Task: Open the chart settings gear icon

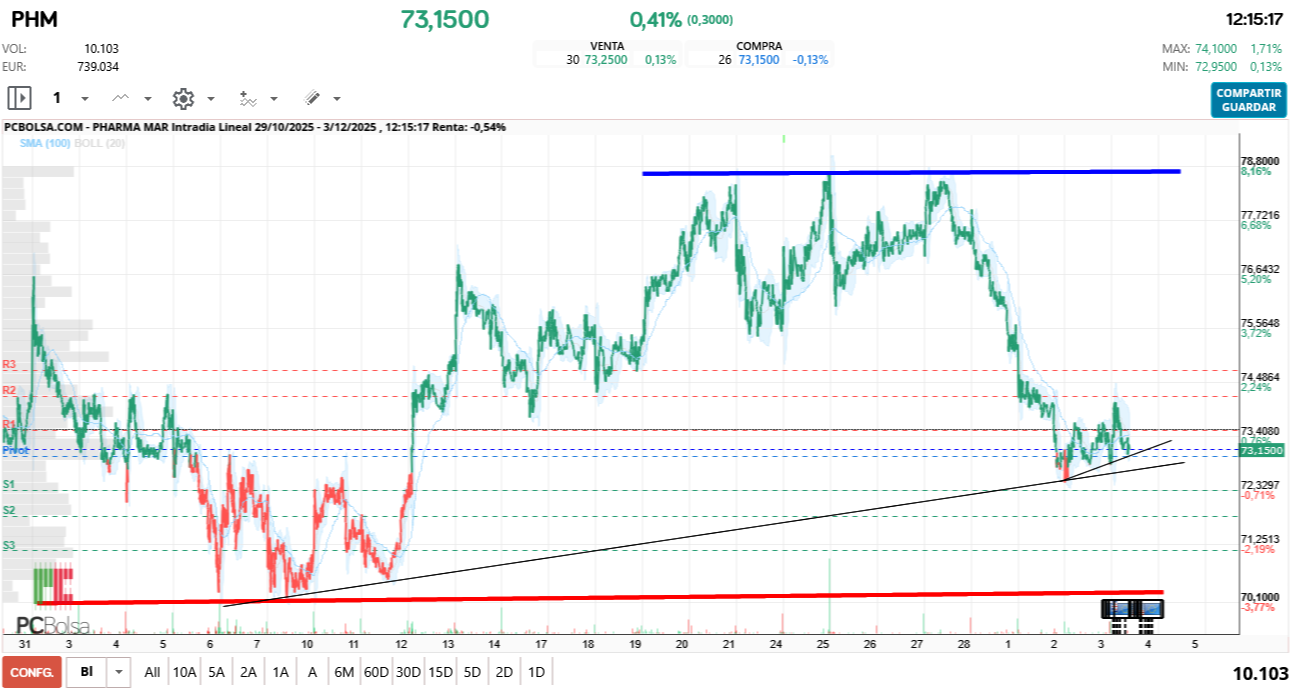Action: (183, 97)
